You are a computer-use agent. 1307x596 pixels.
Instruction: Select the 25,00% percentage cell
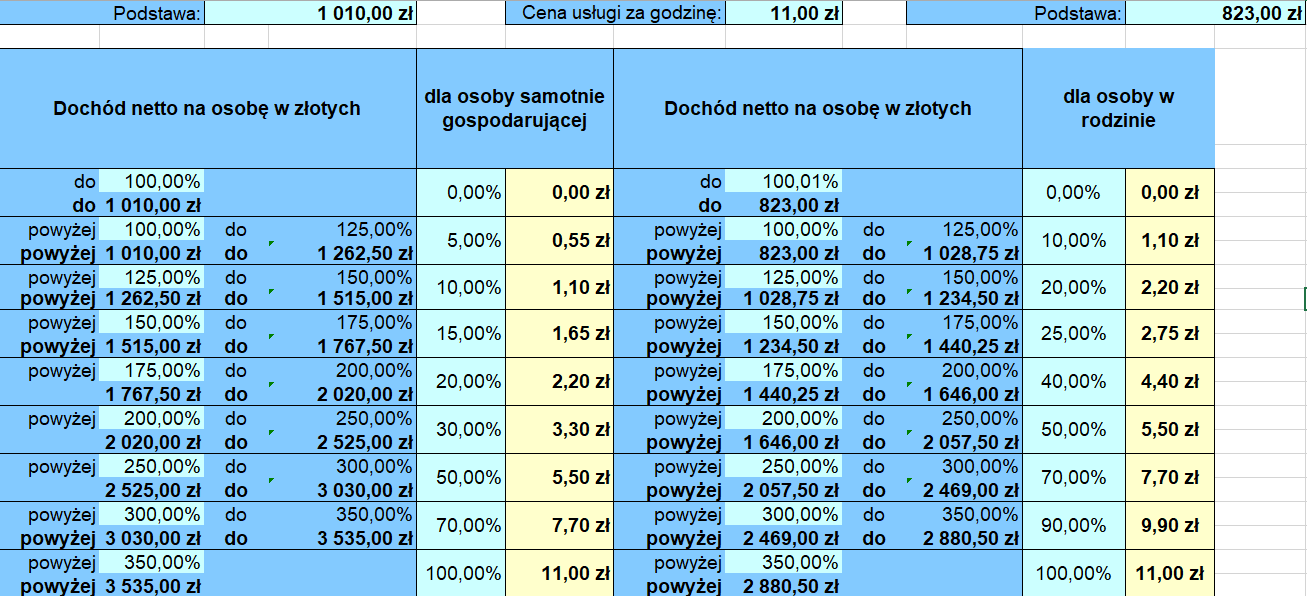click(x=1074, y=334)
